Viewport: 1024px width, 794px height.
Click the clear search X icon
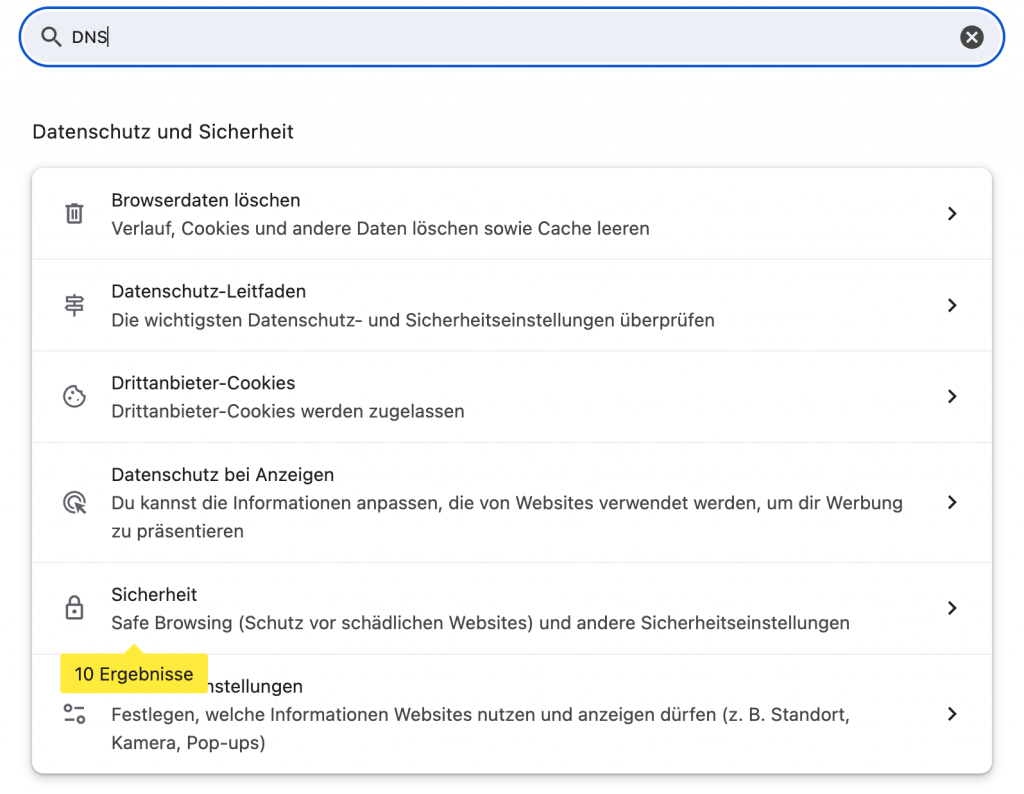[971, 37]
